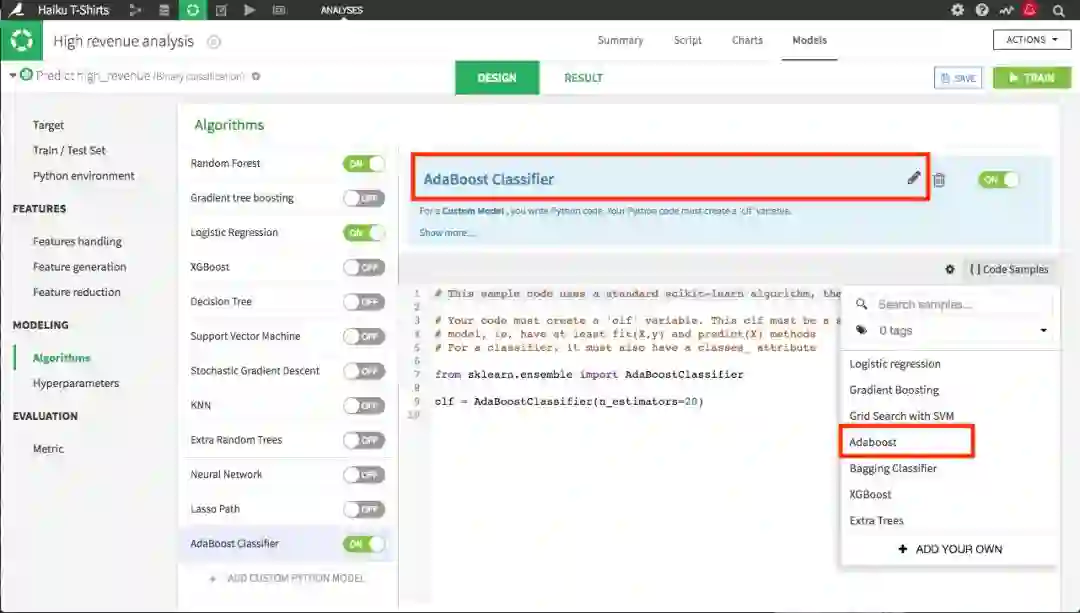This screenshot has height=613, width=1080.
Task: Click the Search samples input field
Action: (951, 304)
